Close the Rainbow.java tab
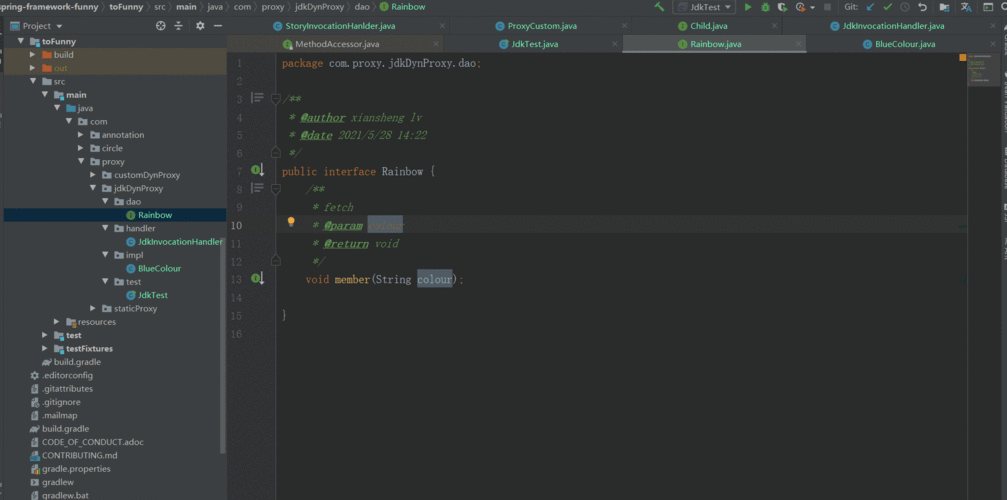This screenshot has height=500, width=1007. pyautogui.click(x=799, y=44)
